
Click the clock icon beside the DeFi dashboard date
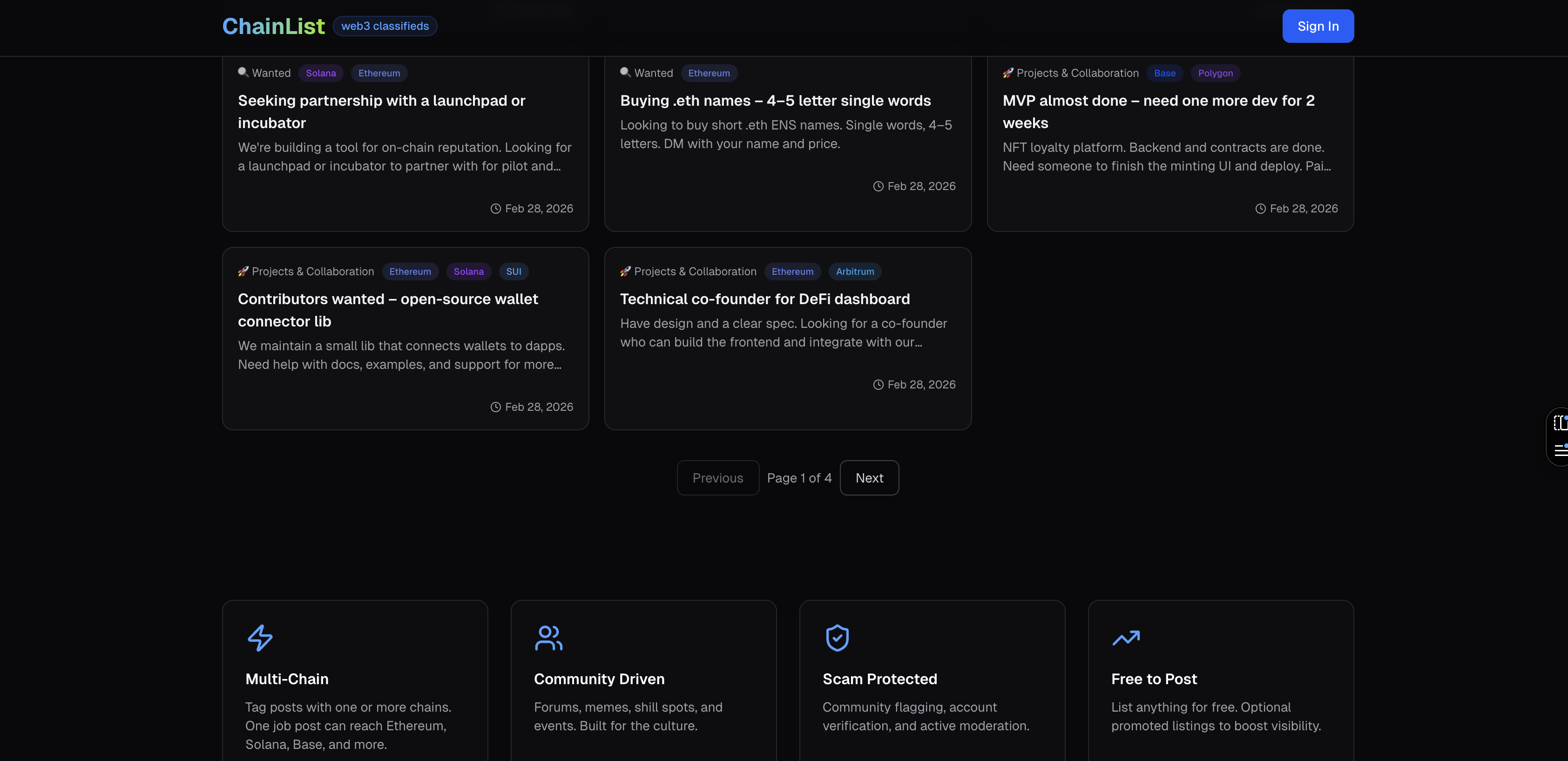[x=879, y=384]
